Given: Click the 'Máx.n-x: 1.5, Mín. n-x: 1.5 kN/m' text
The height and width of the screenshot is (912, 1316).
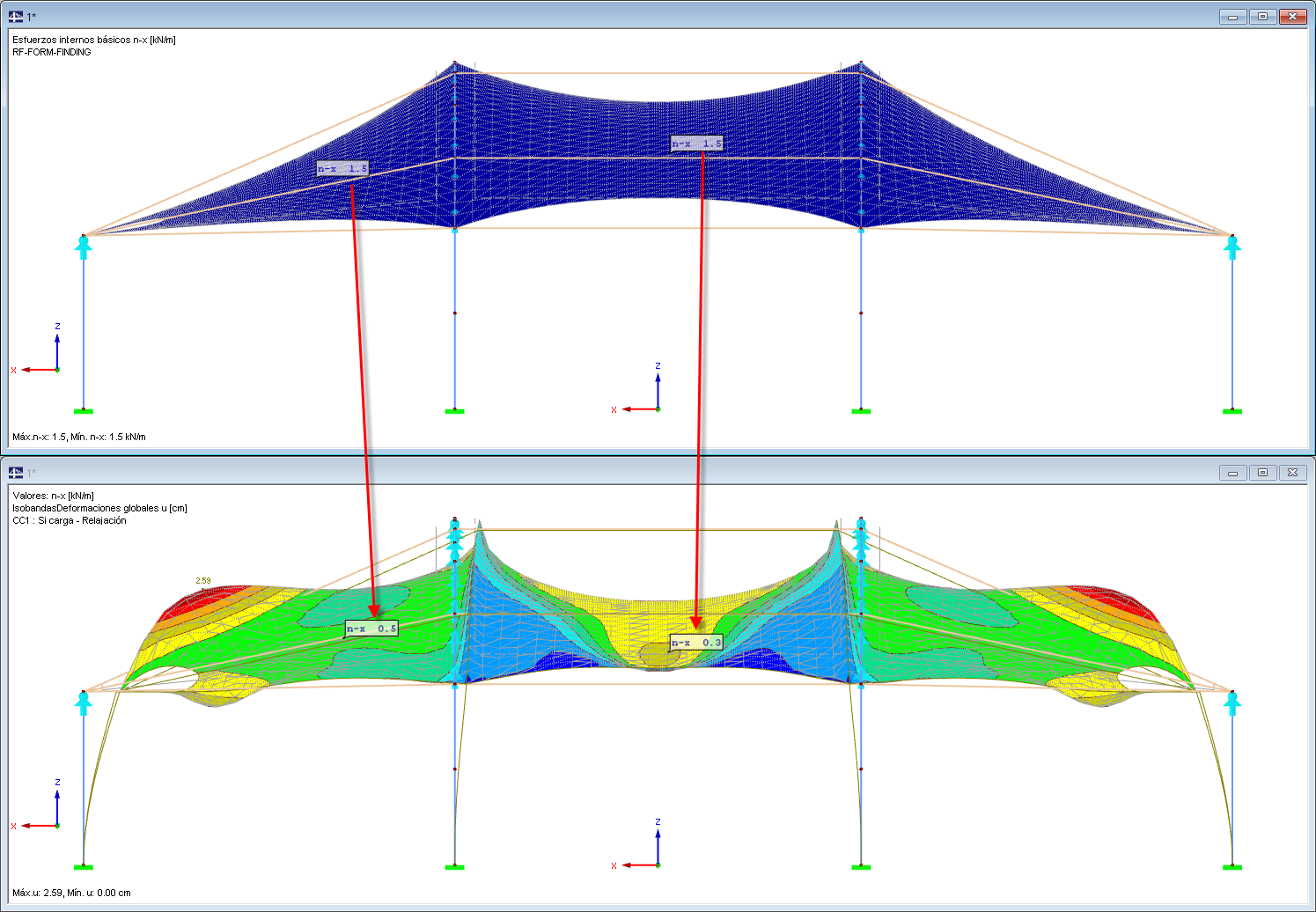Looking at the screenshot, I should [x=79, y=437].
